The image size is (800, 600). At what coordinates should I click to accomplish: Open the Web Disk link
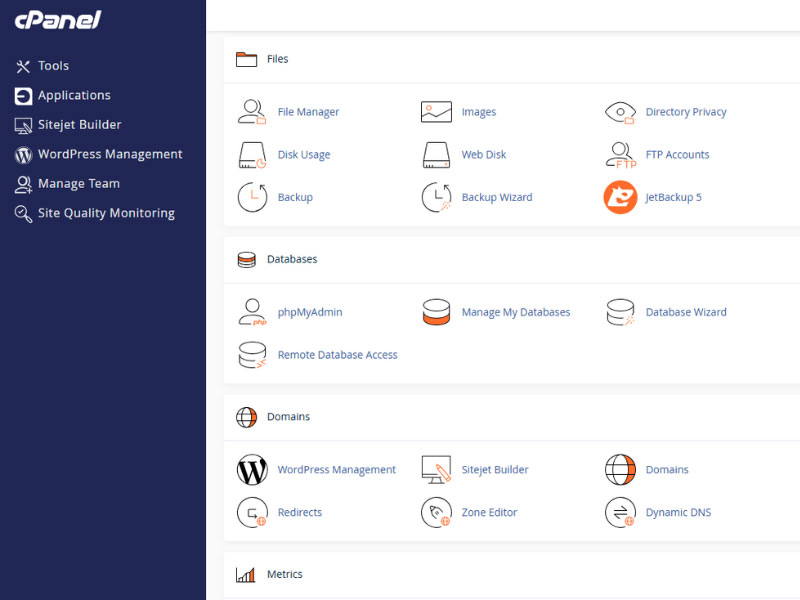(484, 155)
